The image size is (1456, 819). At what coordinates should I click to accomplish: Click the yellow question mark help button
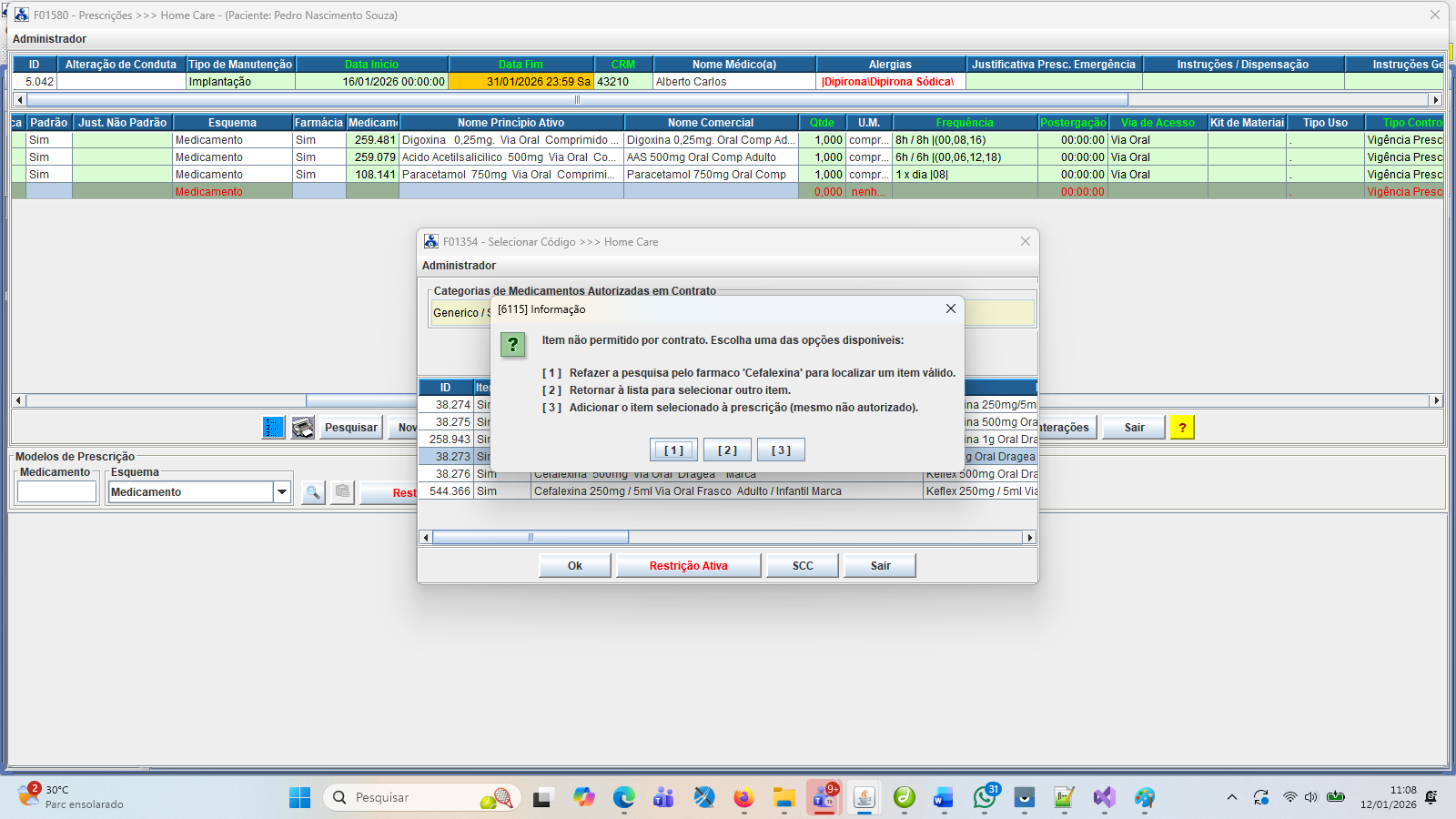(x=1182, y=428)
